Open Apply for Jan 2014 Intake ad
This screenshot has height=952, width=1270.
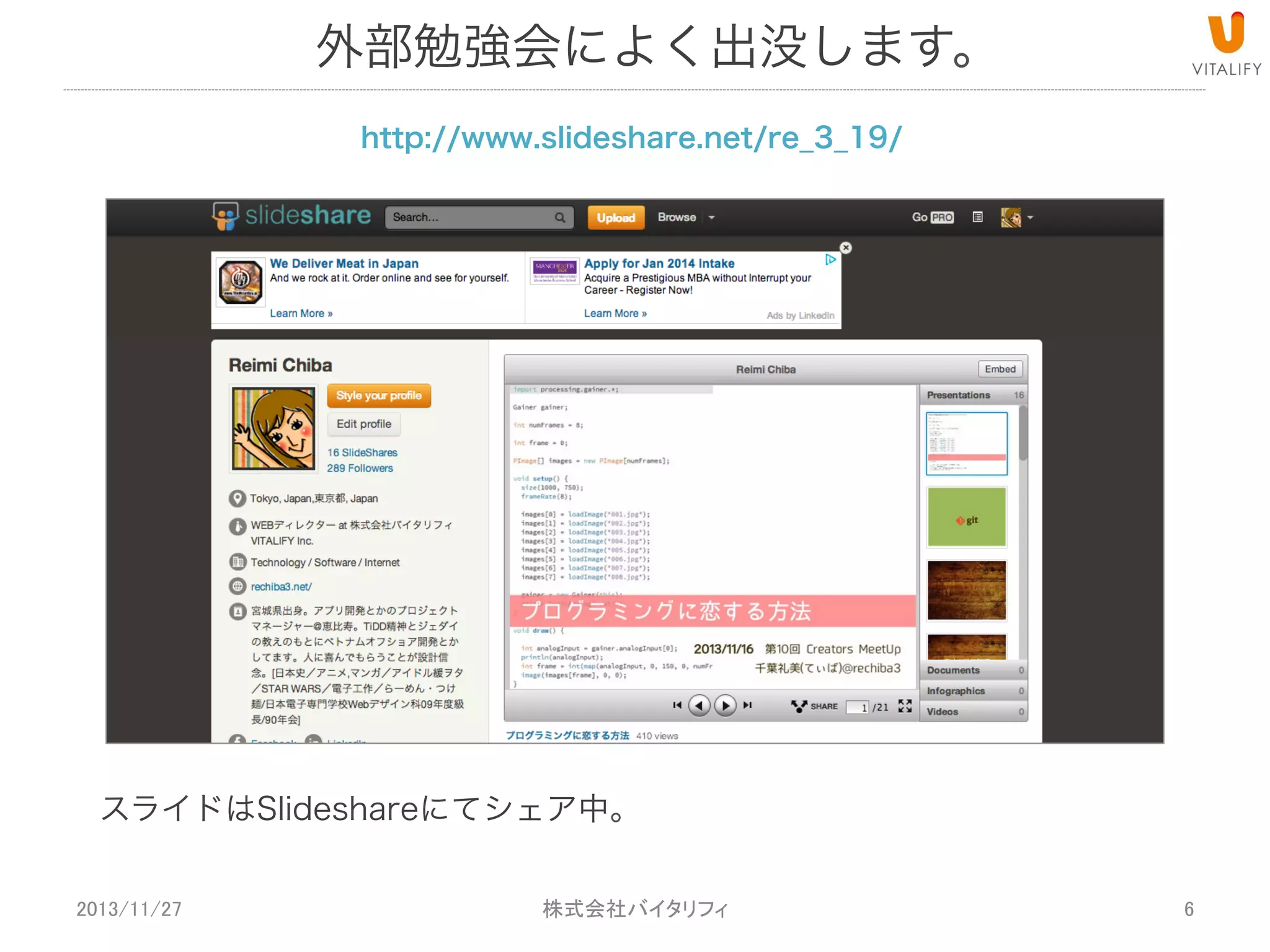click(x=659, y=263)
